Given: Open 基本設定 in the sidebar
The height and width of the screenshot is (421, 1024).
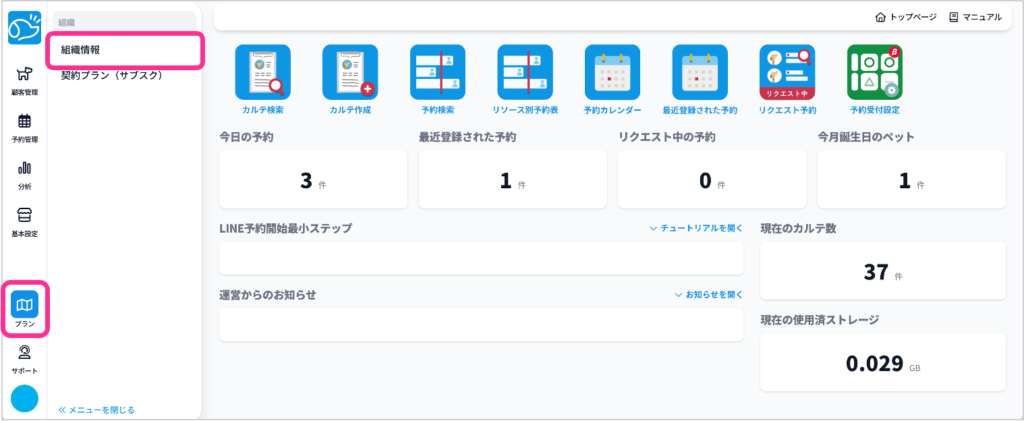Looking at the screenshot, I should 25,221.
